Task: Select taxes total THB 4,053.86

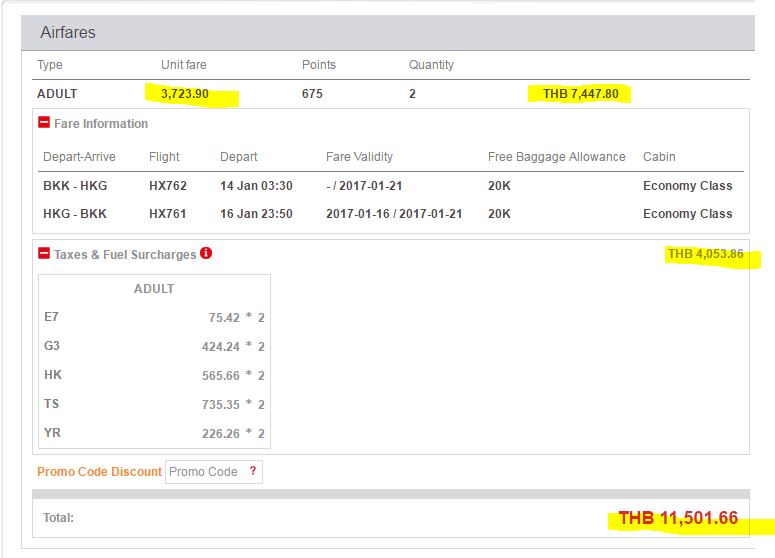Action: click(x=706, y=254)
